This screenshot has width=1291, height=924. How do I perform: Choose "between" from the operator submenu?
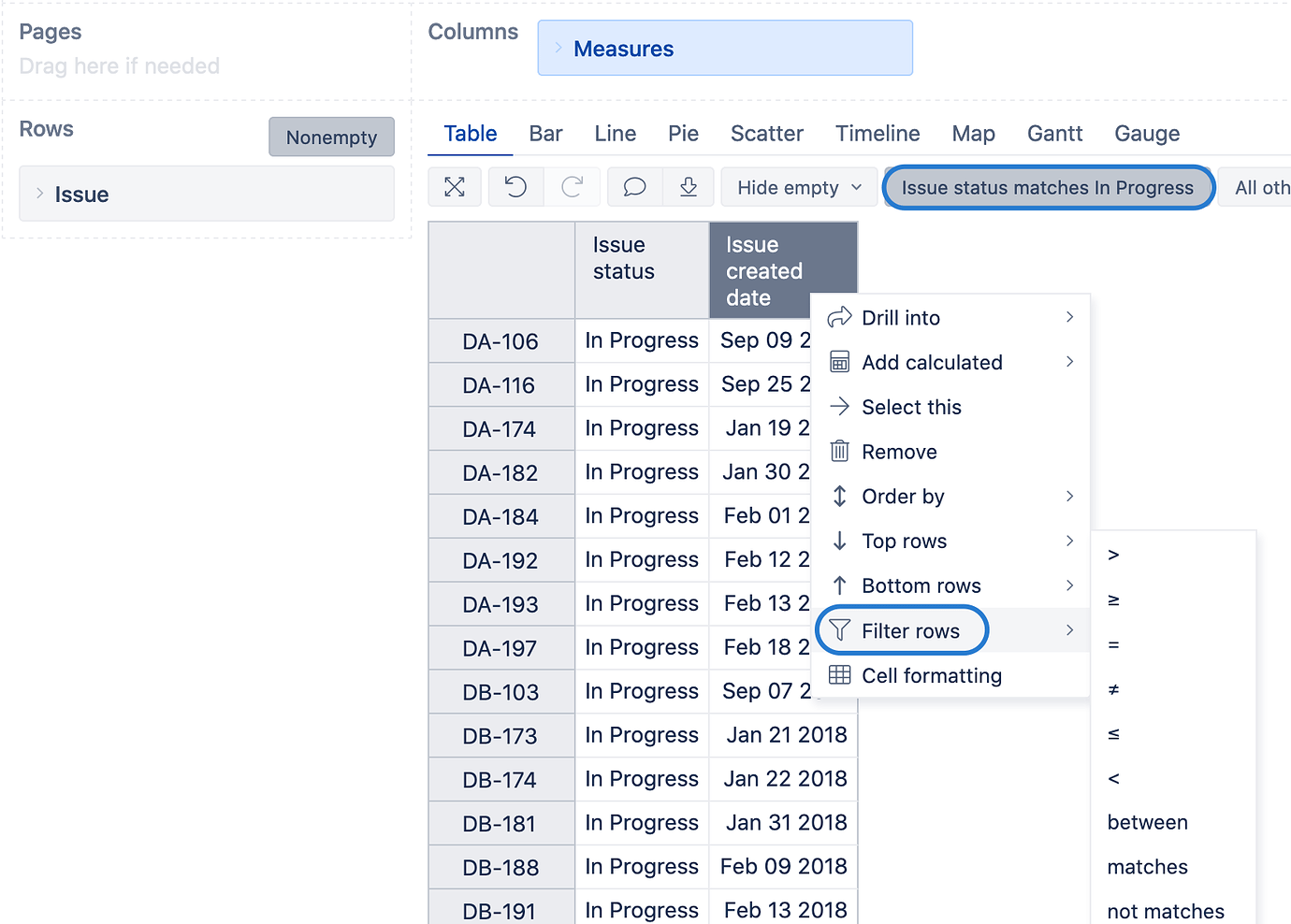(1147, 822)
